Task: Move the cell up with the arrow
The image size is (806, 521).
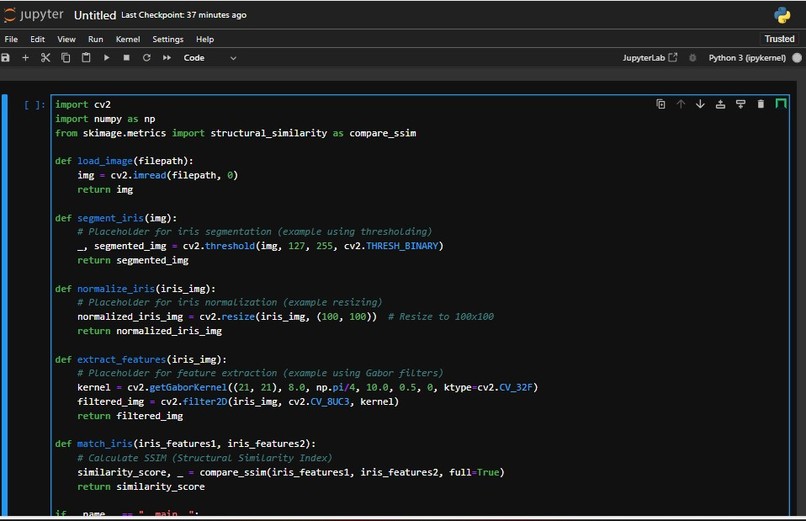Action: 681,104
